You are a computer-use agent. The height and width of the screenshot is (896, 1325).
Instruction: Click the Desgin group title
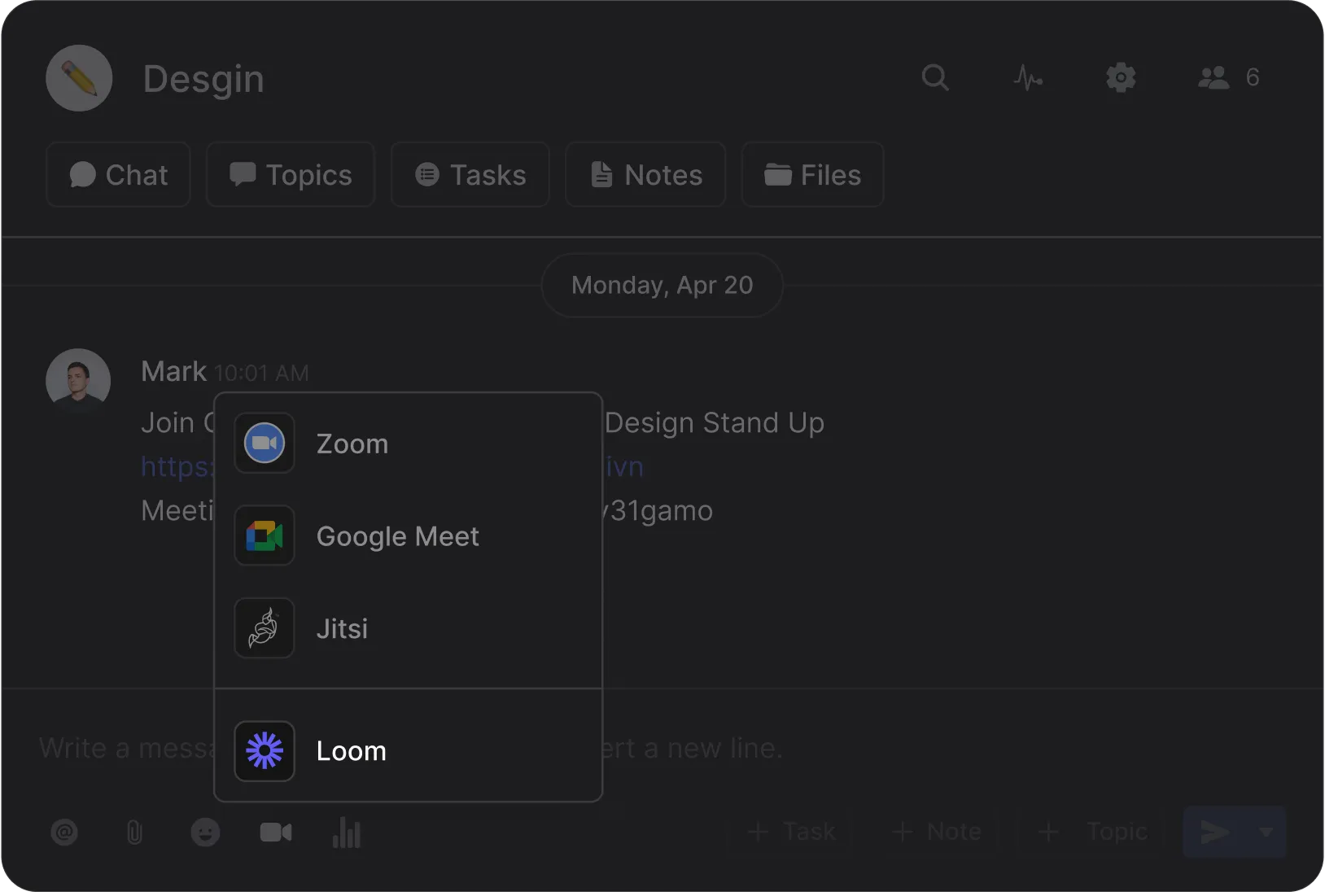(203, 79)
